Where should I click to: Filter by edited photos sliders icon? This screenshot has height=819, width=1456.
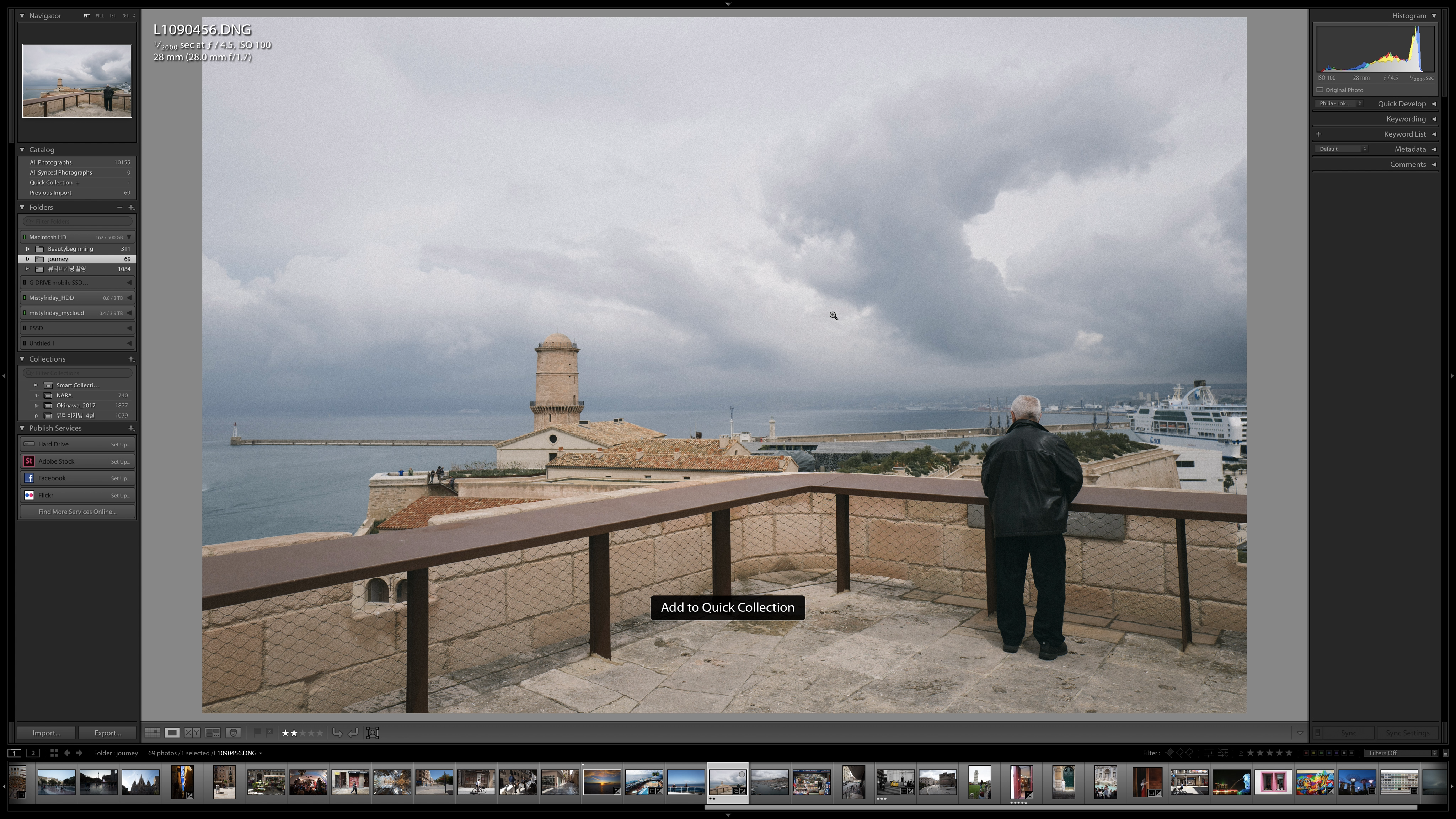tap(1209, 753)
